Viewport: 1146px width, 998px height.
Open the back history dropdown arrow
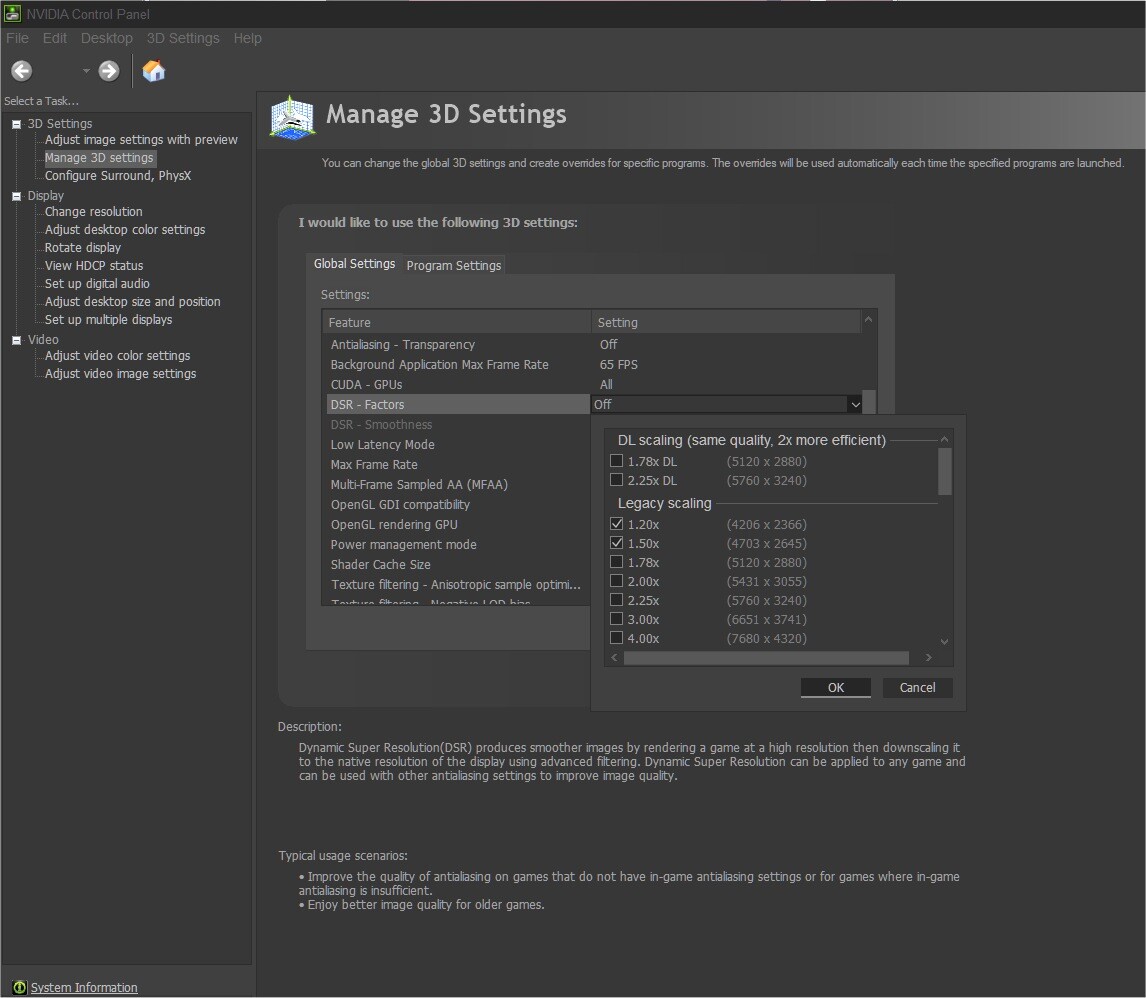[86, 71]
